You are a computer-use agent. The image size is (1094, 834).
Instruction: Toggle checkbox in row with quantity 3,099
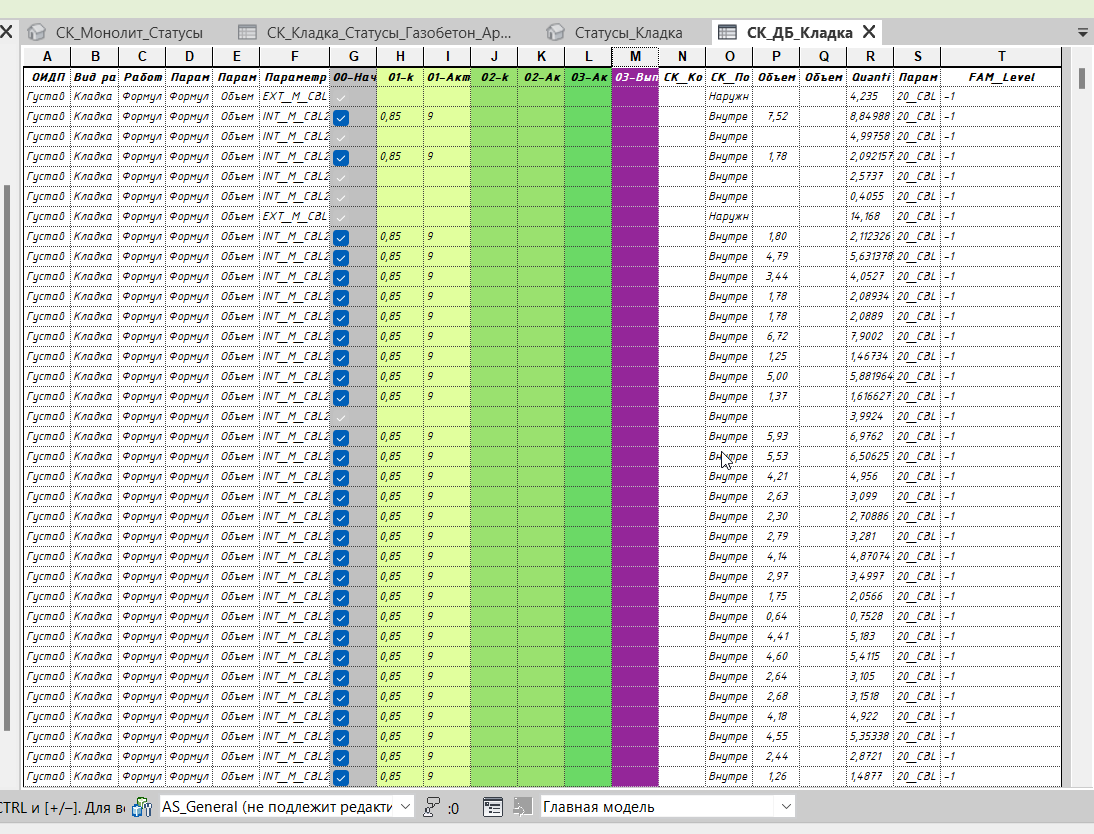pyautogui.click(x=340, y=497)
